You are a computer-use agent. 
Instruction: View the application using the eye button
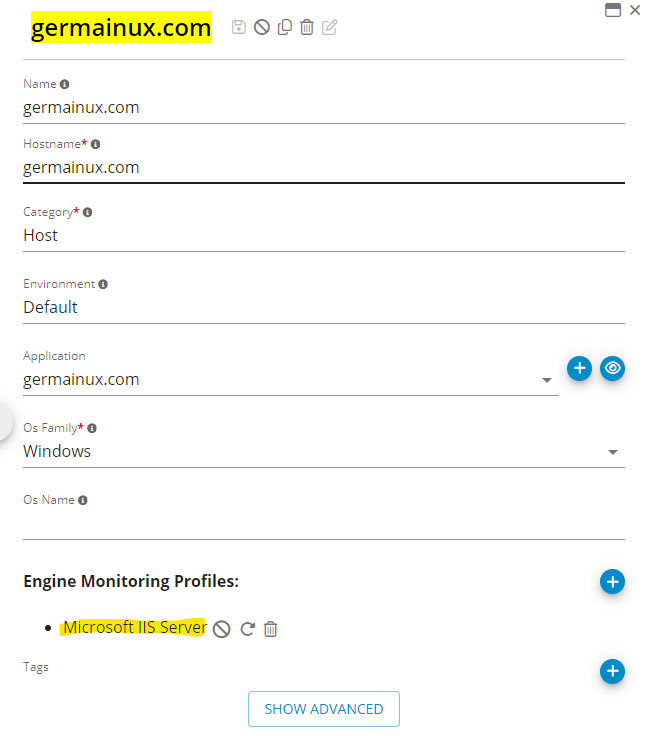coord(613,368)
